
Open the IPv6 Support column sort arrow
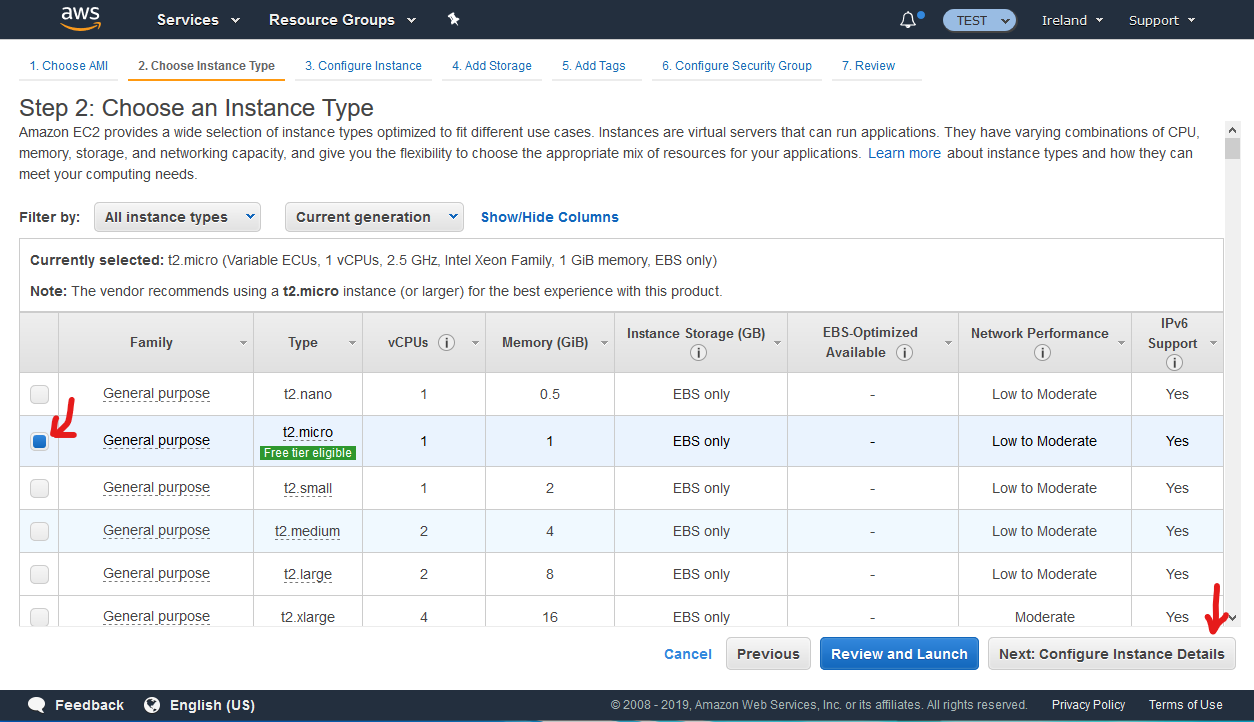tap(1214, 343)
